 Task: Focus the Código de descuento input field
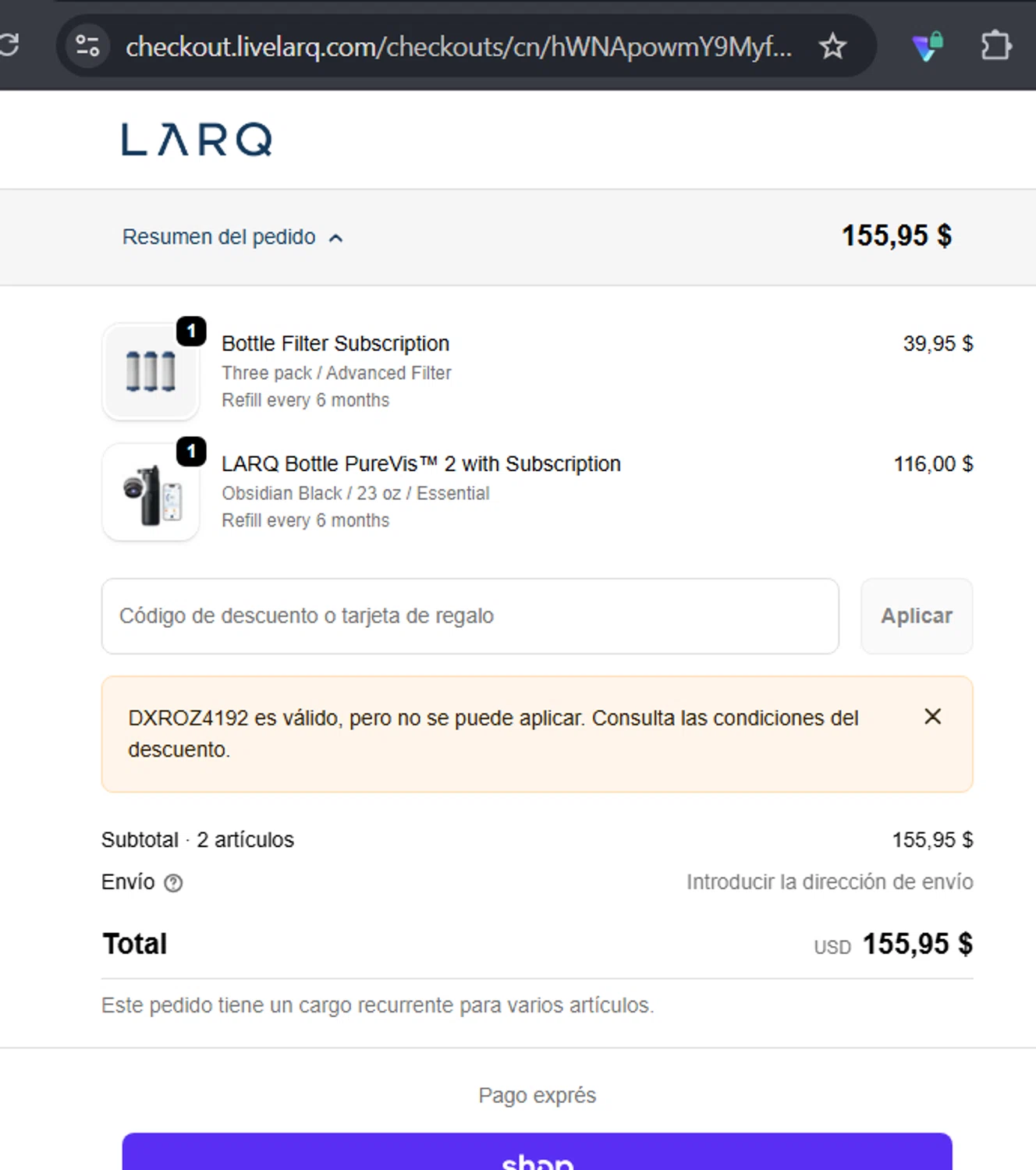coord(470,616)
